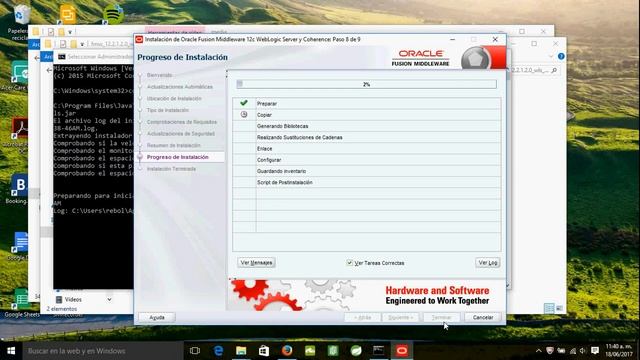The image size is (640, 360).
Task: Open Task View from the taskbar
Action: tap(195, 351)
